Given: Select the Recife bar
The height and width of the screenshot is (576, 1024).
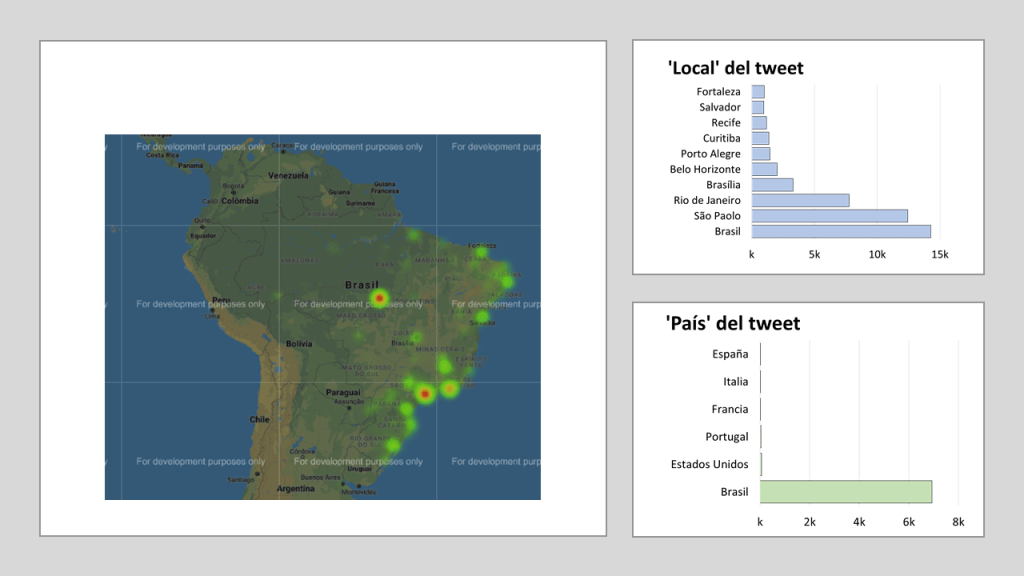Looking at the screenshot, I should [759, 123].
